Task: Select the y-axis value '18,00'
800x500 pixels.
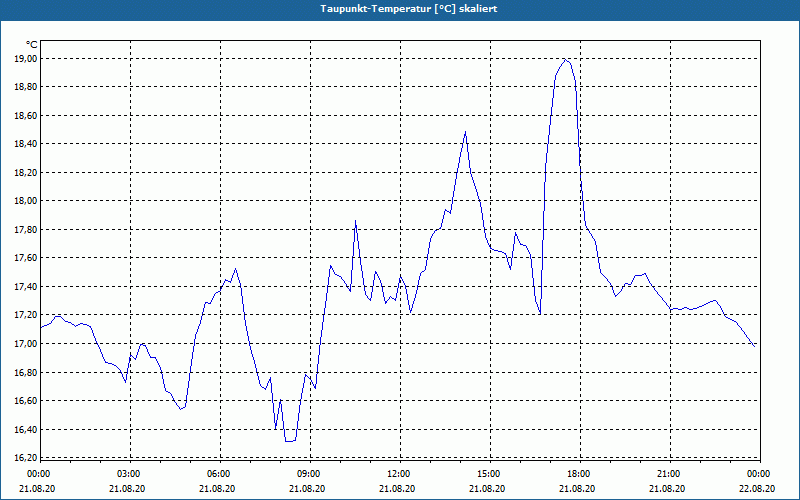Action: coord(25,201)
